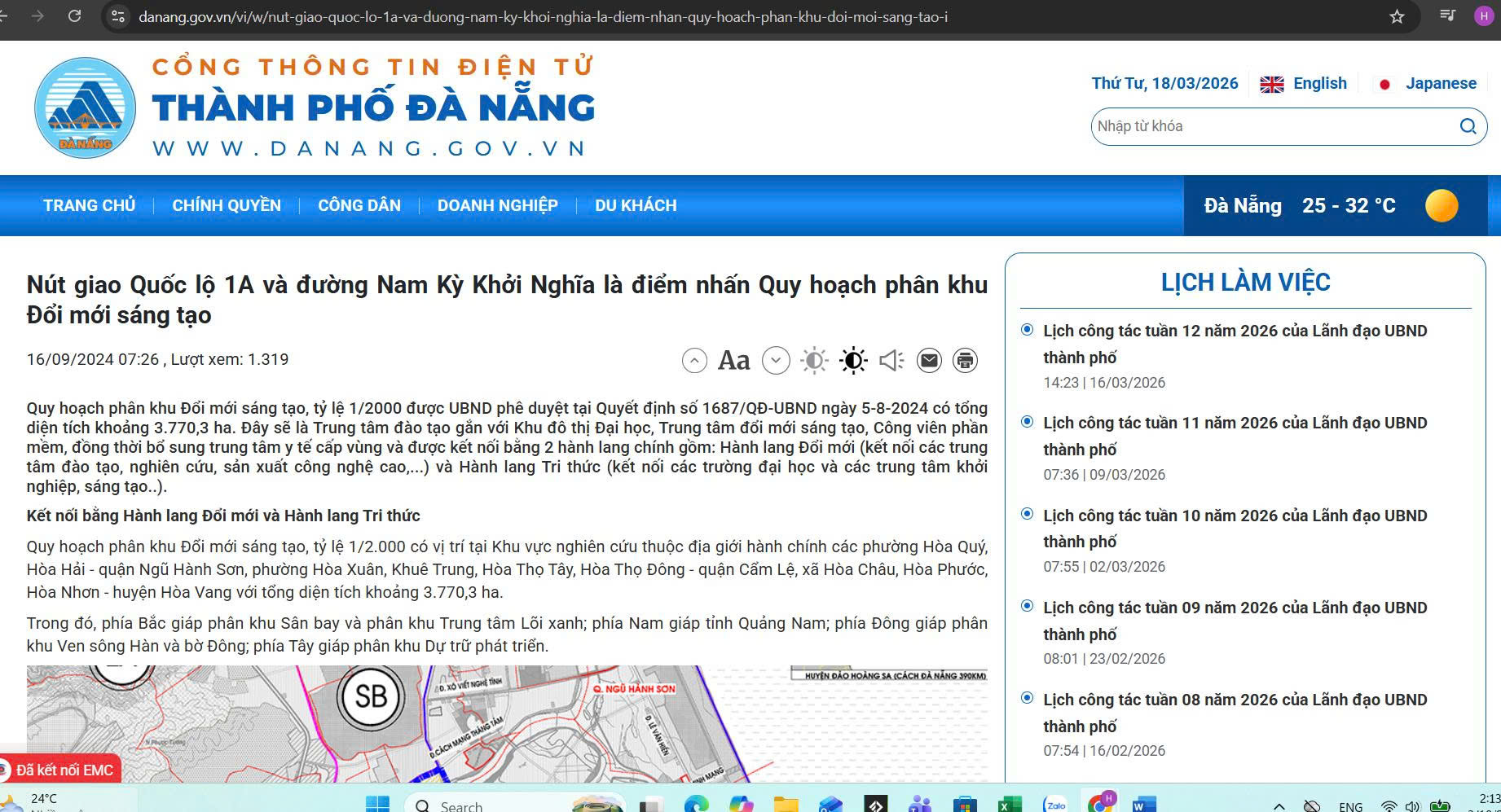
Task: Increase font size with the up chevron
Action: point(693,359)
